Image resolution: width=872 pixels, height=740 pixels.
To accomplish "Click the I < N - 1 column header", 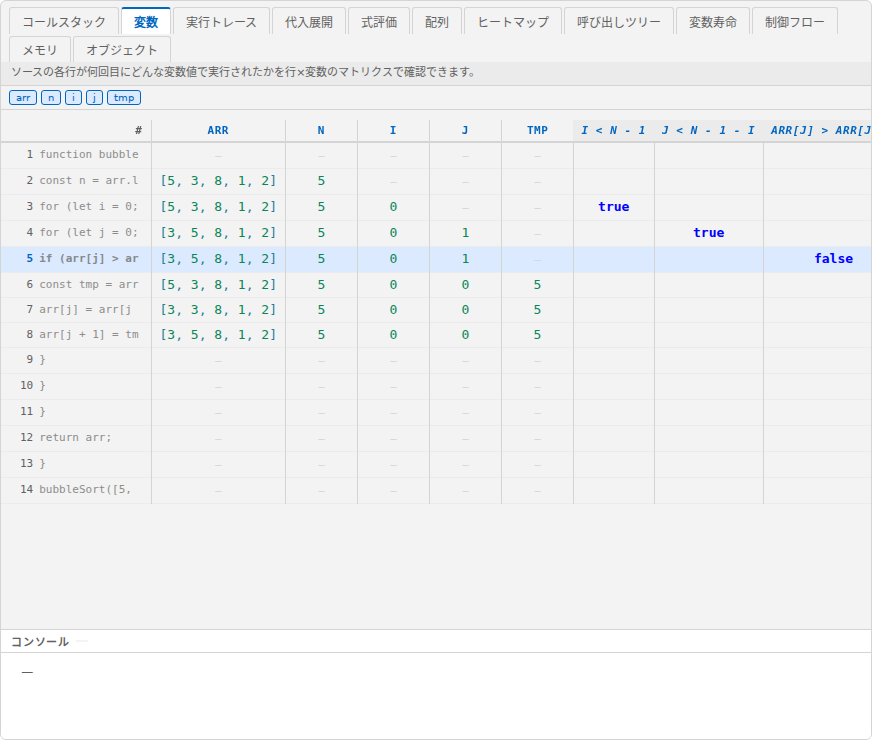I will pyautogui.click(x=613, y=130).
